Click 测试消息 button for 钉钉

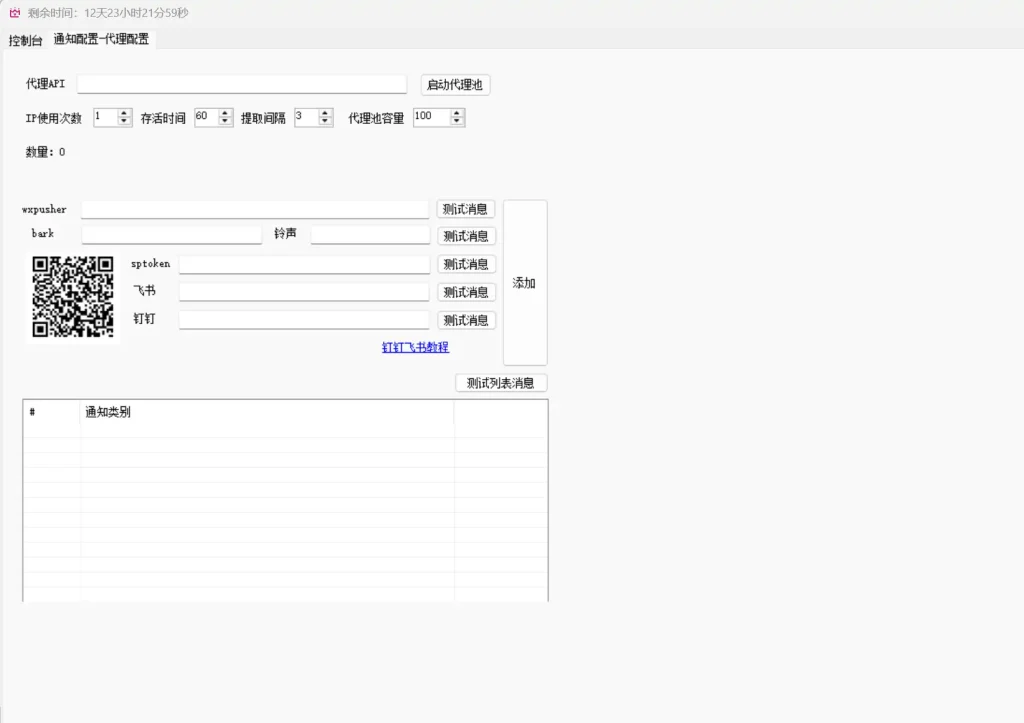tap(466, 320)
